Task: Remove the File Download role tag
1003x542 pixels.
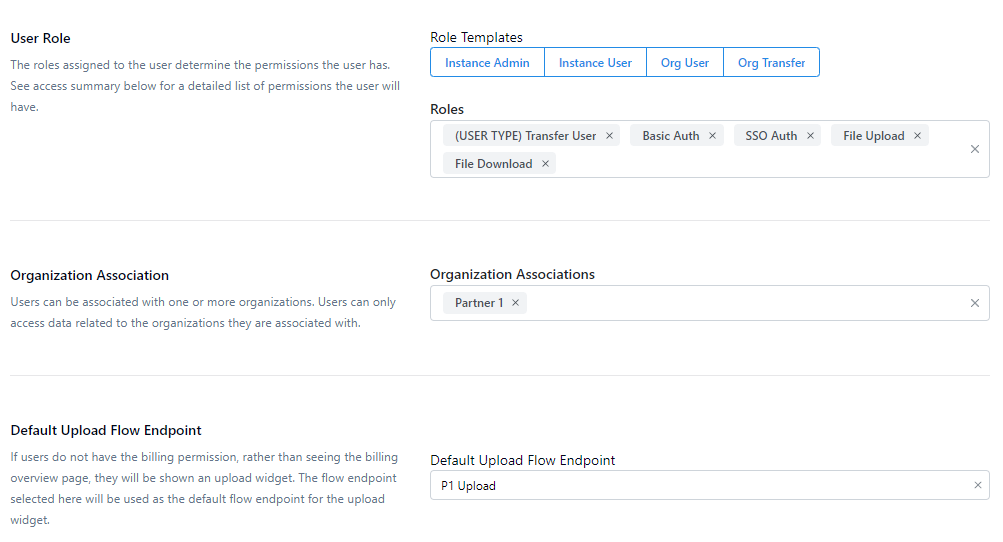Action: point(545,164)
